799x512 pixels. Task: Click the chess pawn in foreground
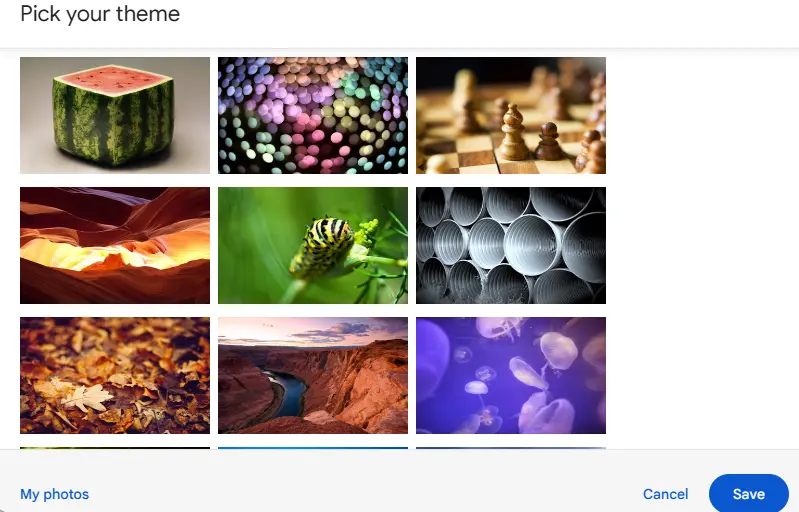point(513,132)
